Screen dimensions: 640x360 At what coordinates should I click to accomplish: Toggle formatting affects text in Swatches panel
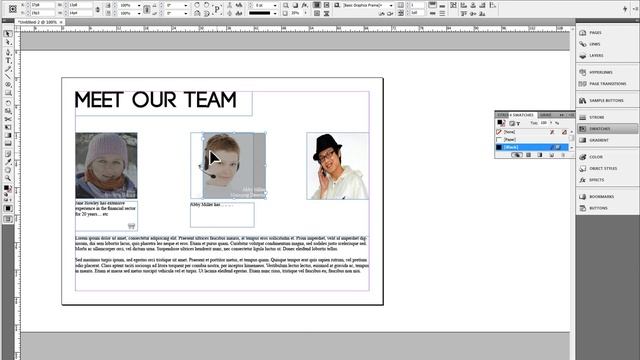pyautogui.click(x=518, y=123)
